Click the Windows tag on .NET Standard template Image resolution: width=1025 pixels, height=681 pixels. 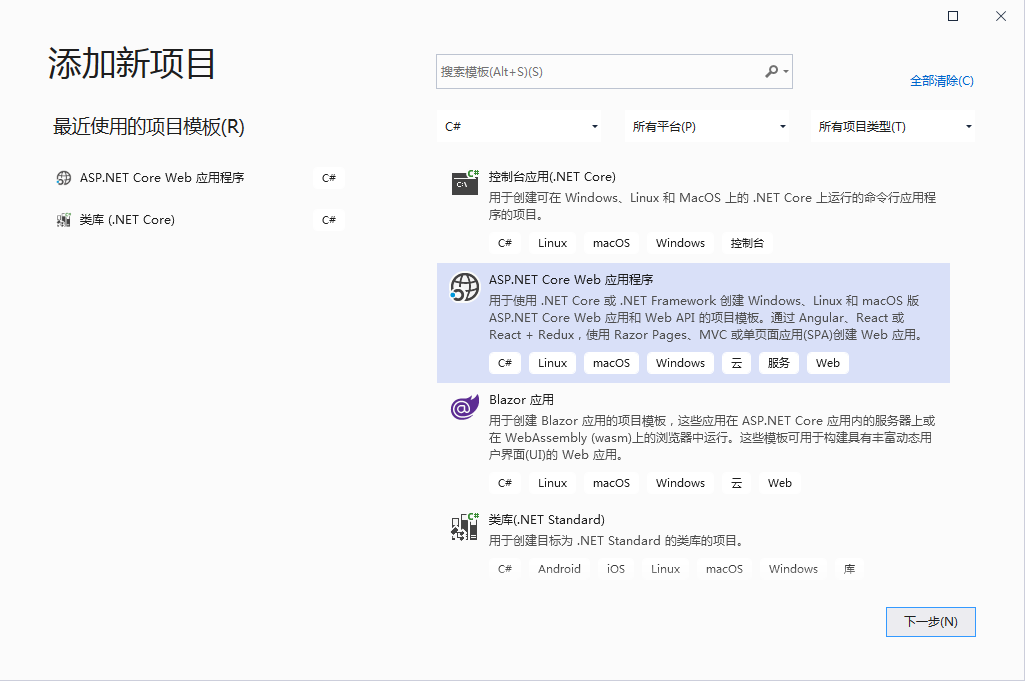tap(793, 569)
